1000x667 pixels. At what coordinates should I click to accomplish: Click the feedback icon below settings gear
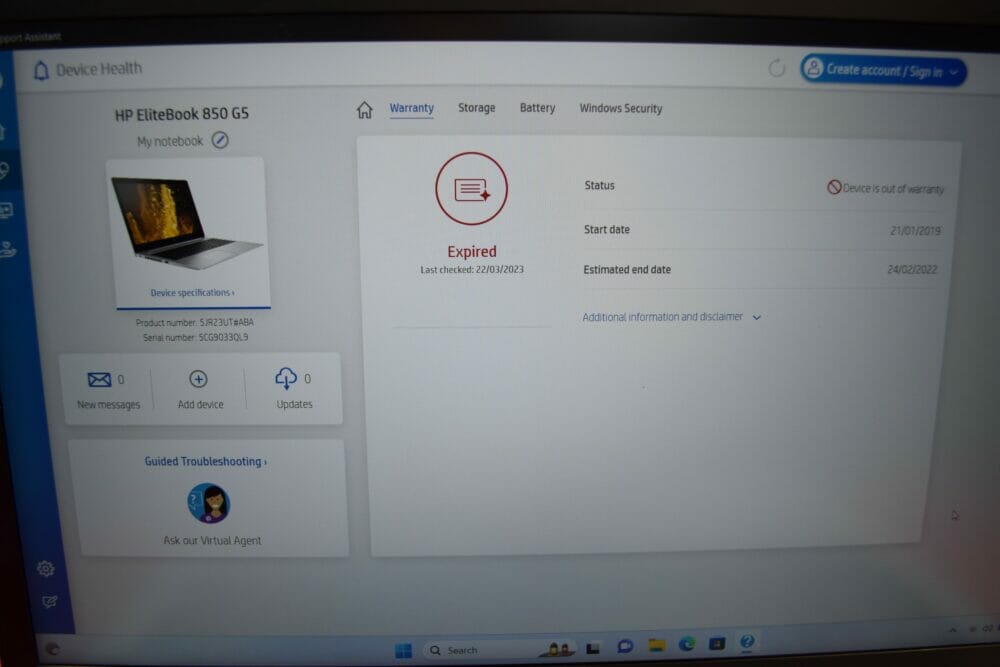tap(49, 602)
